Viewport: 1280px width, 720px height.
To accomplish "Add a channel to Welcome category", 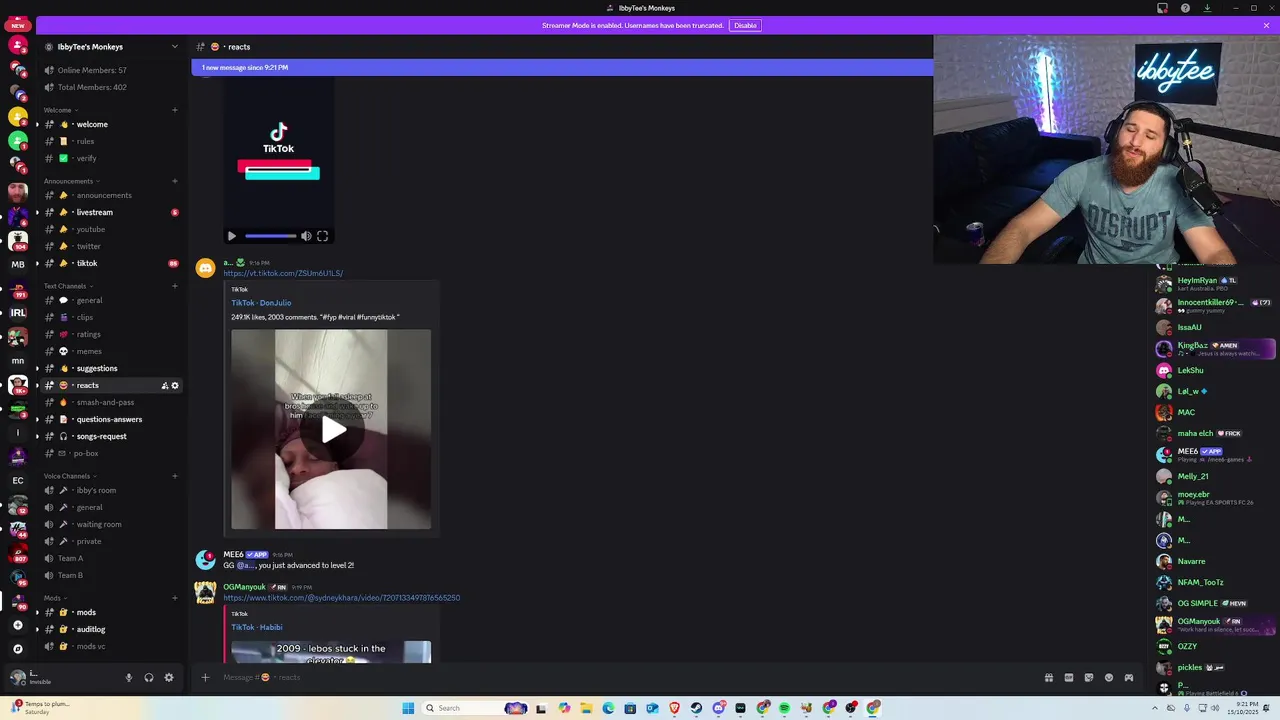I will click(x=175, y=110).
